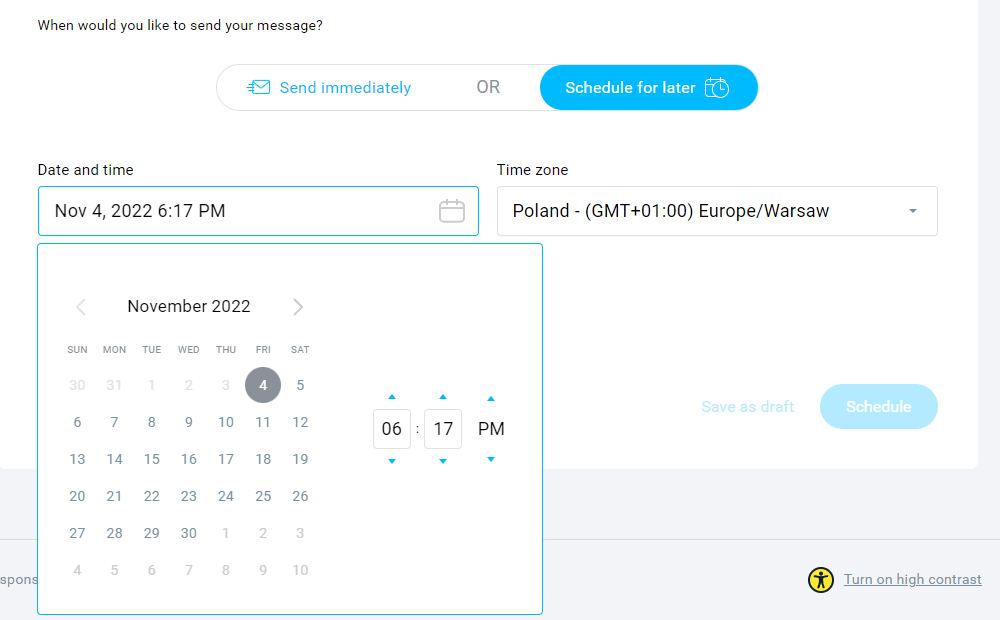Viewport: 1000px width, 620px height.
Task: Click the Date and time input field
Action: (258, 211)
